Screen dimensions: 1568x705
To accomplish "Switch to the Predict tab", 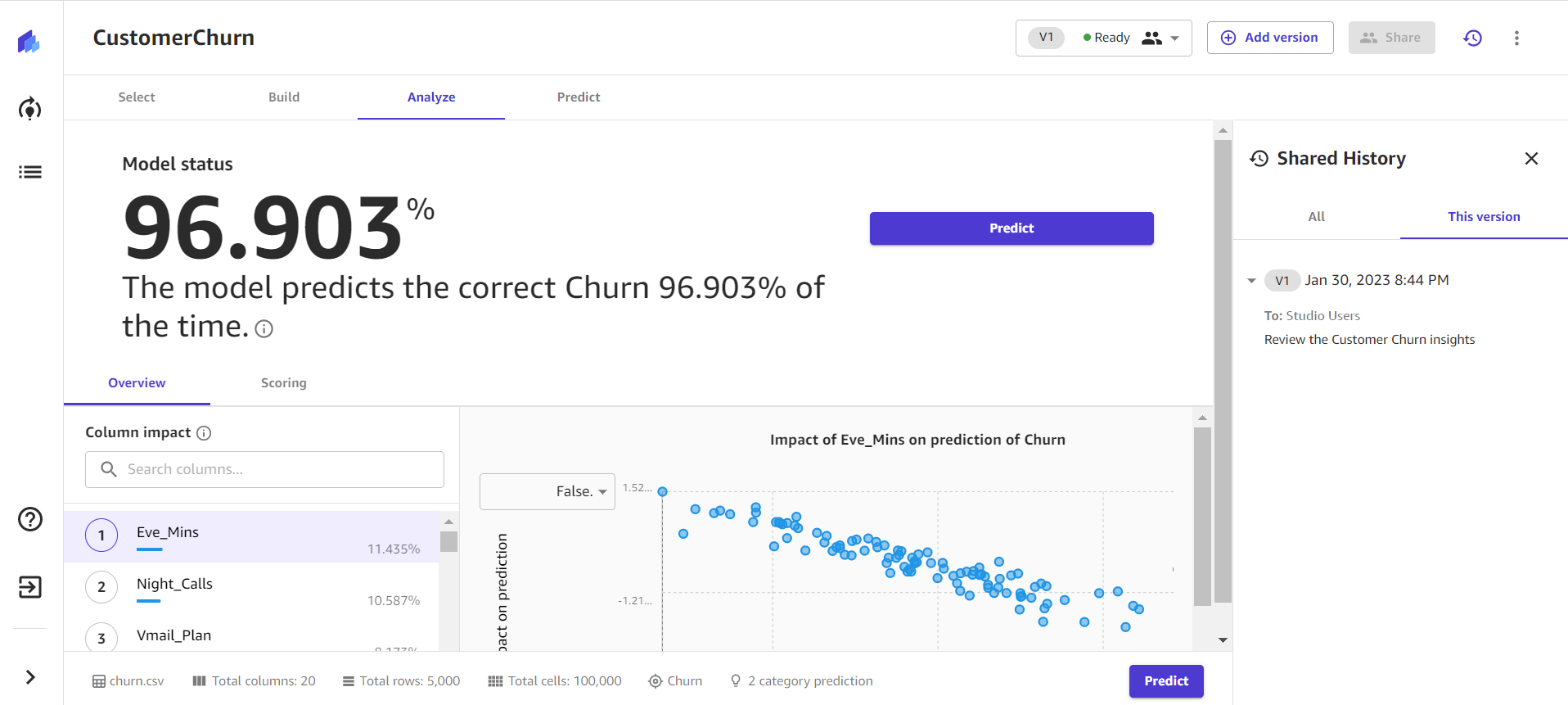I will (x=578, y=97).
